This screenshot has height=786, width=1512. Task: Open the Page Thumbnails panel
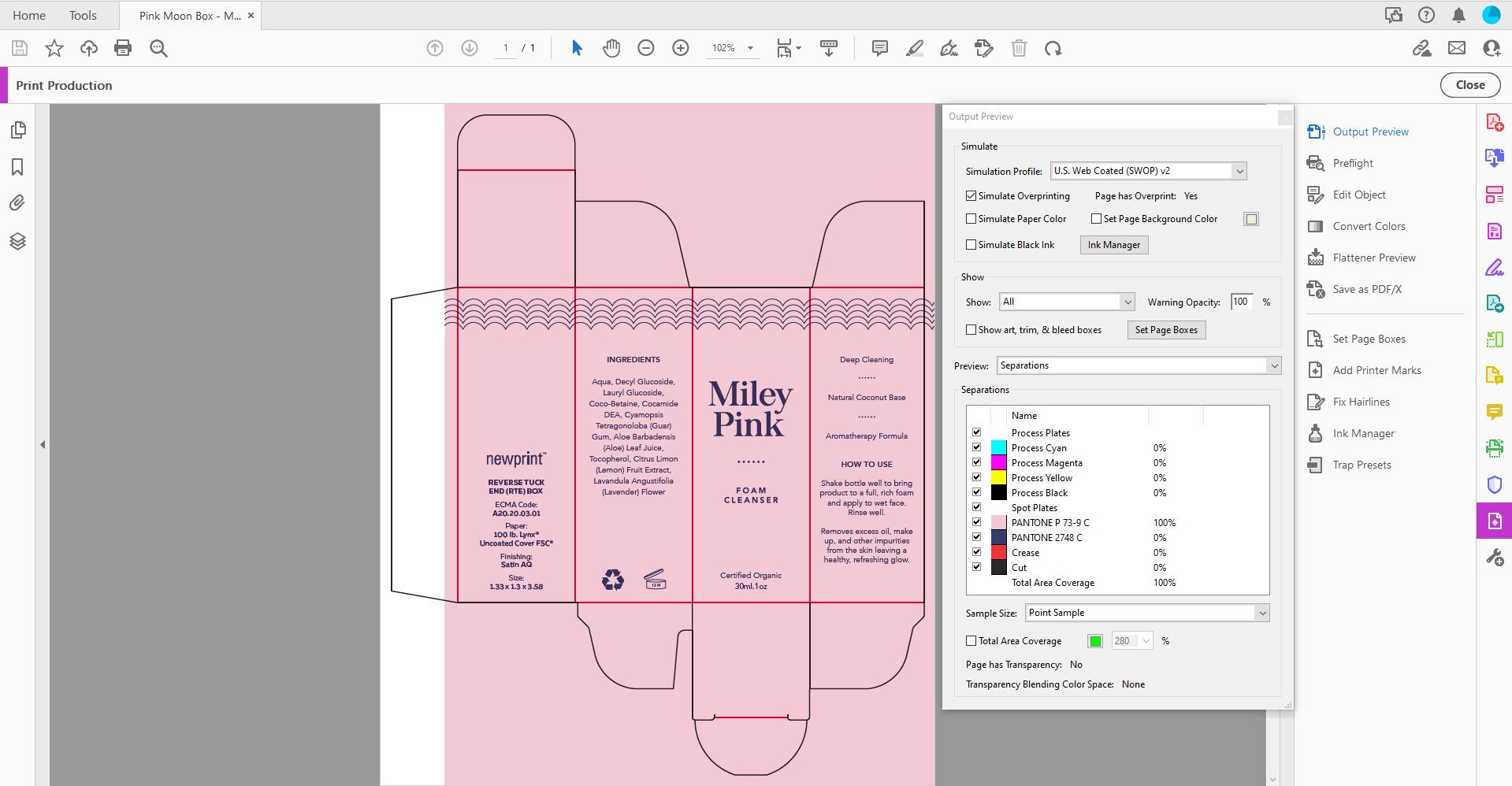pyautogui.click(x=18, y=130)
